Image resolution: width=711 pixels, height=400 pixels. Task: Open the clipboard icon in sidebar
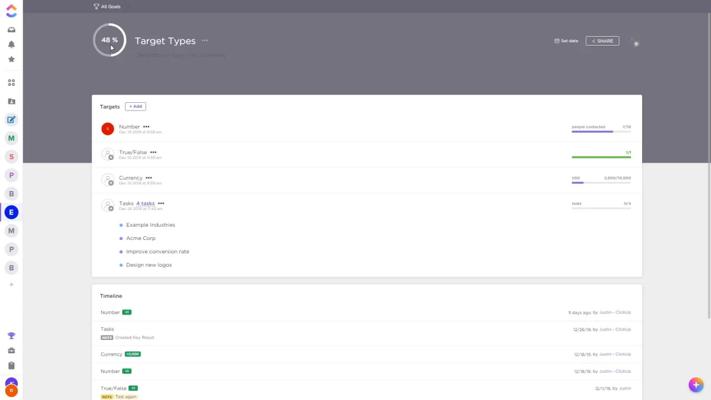[x=12, y=366]
